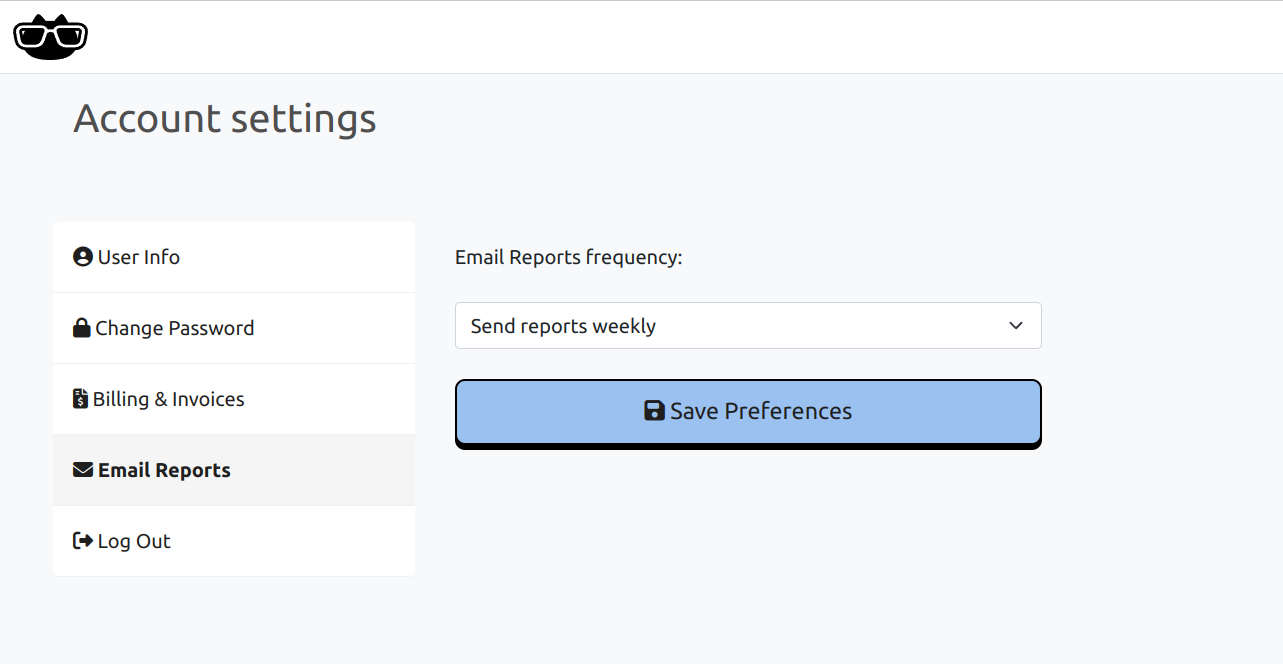1283x664 pixels.
Task: Click the envelope icon next to Email Reports
Action: tap(81, 469)
